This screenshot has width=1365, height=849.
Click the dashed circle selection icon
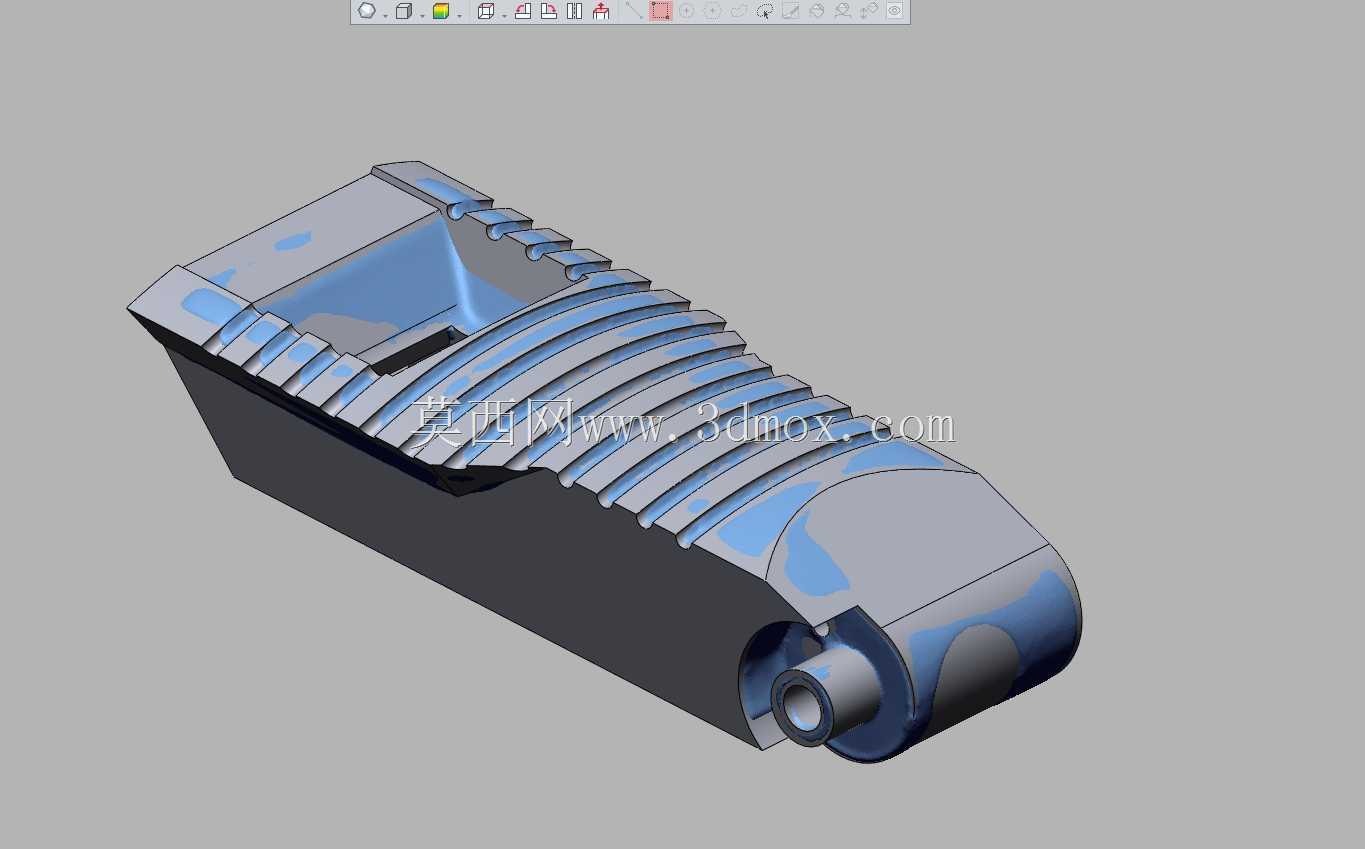point(712,11)
